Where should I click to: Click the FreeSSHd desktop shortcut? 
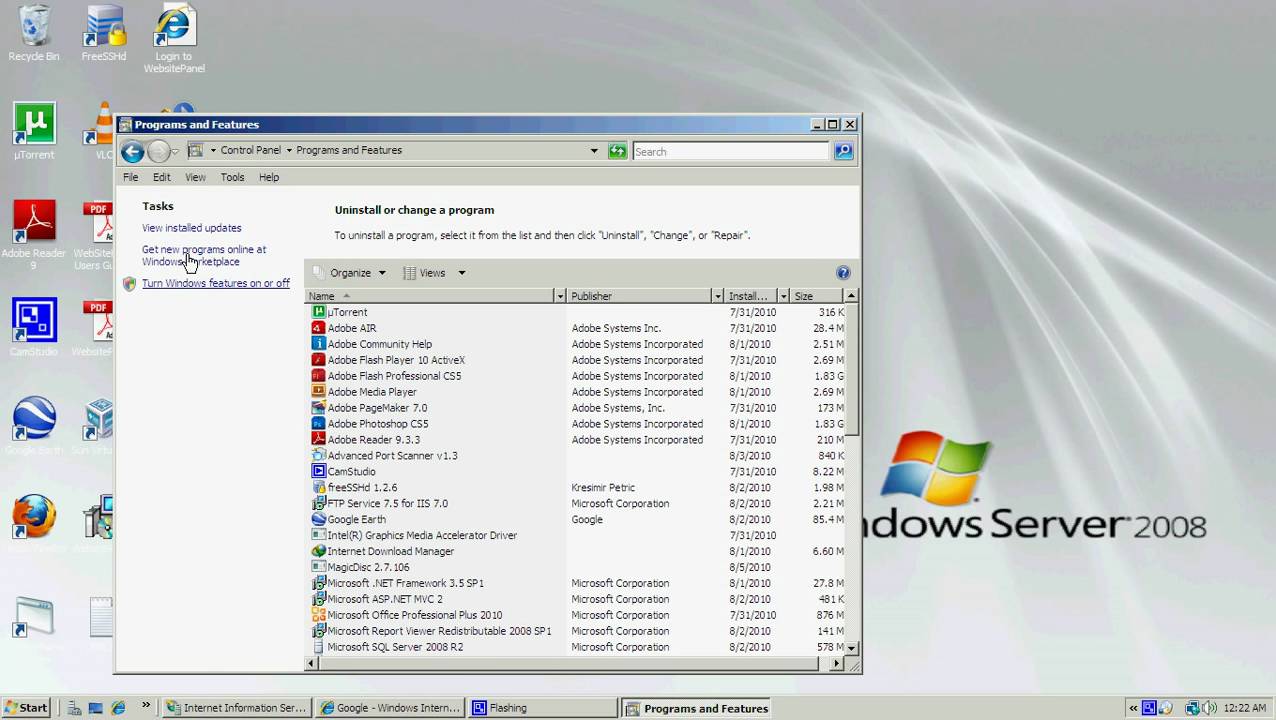[104, 33]
